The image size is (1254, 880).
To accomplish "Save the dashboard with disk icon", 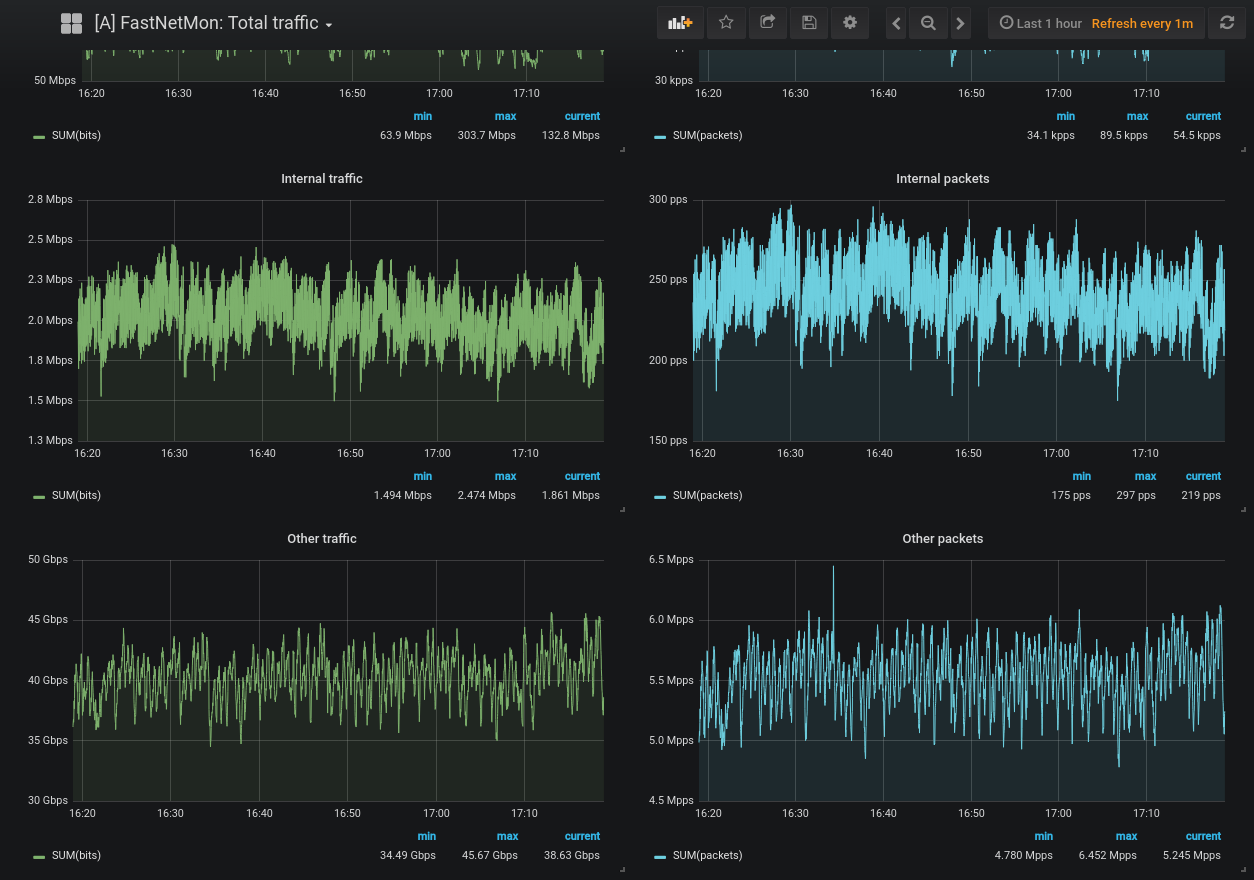I will click(x=809, y=23).
